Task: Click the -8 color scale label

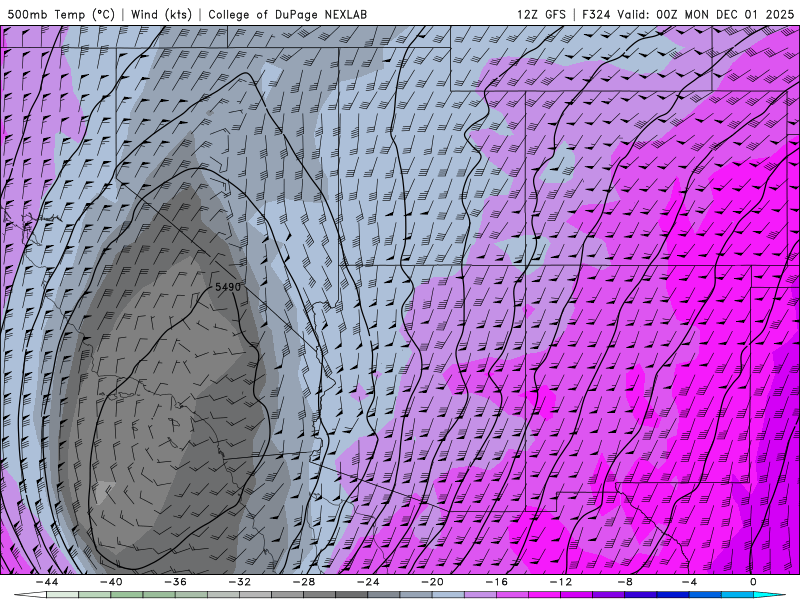Action: pyautogui.click(x=625, y=582)
